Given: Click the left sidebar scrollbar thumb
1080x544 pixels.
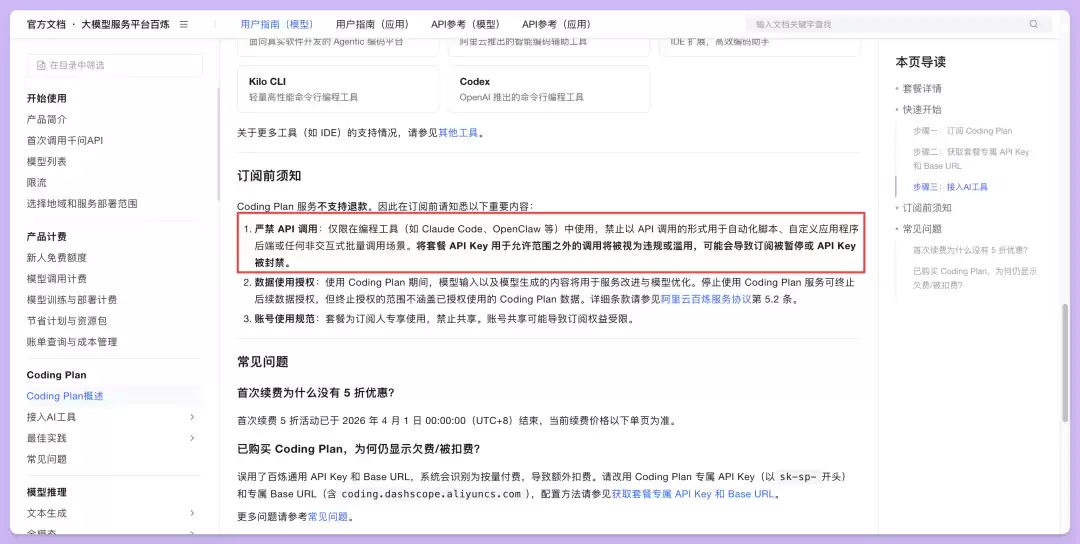Looking at the screenshot, I should [218, 143].
